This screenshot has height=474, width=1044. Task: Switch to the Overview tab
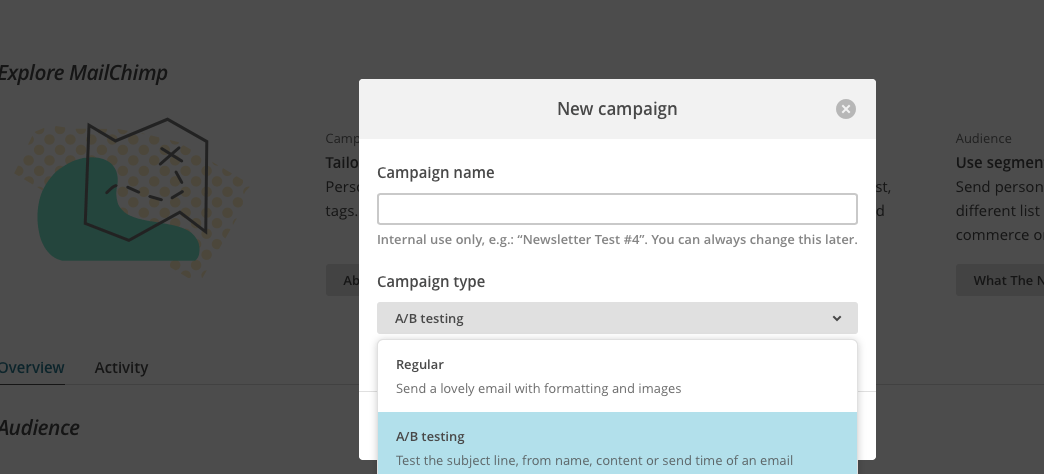[31, 367]
